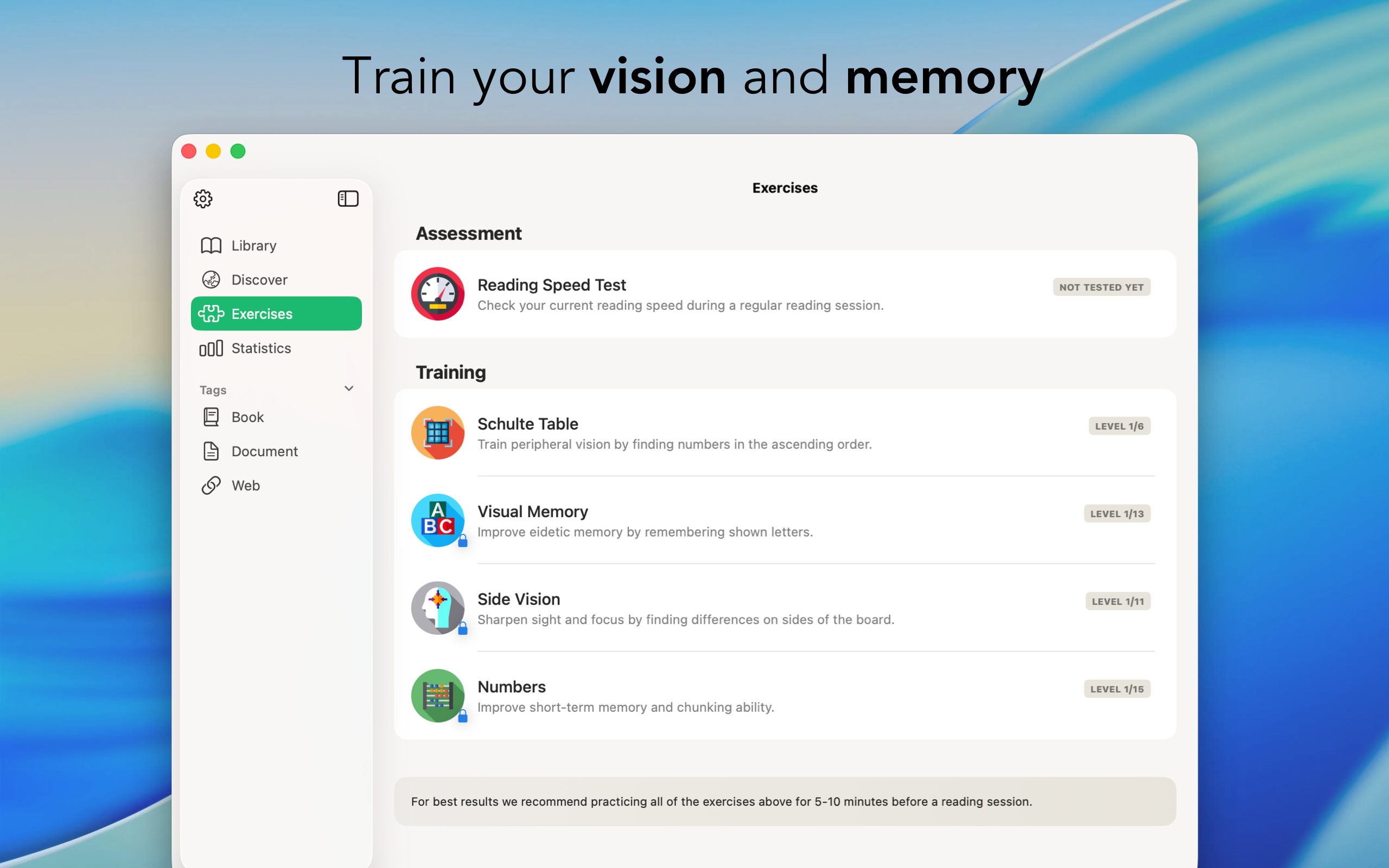The width and height of the screenshot is (1389, 868).
Task: Start the Reading Speed Test
Action: click(x=785, y=294)
